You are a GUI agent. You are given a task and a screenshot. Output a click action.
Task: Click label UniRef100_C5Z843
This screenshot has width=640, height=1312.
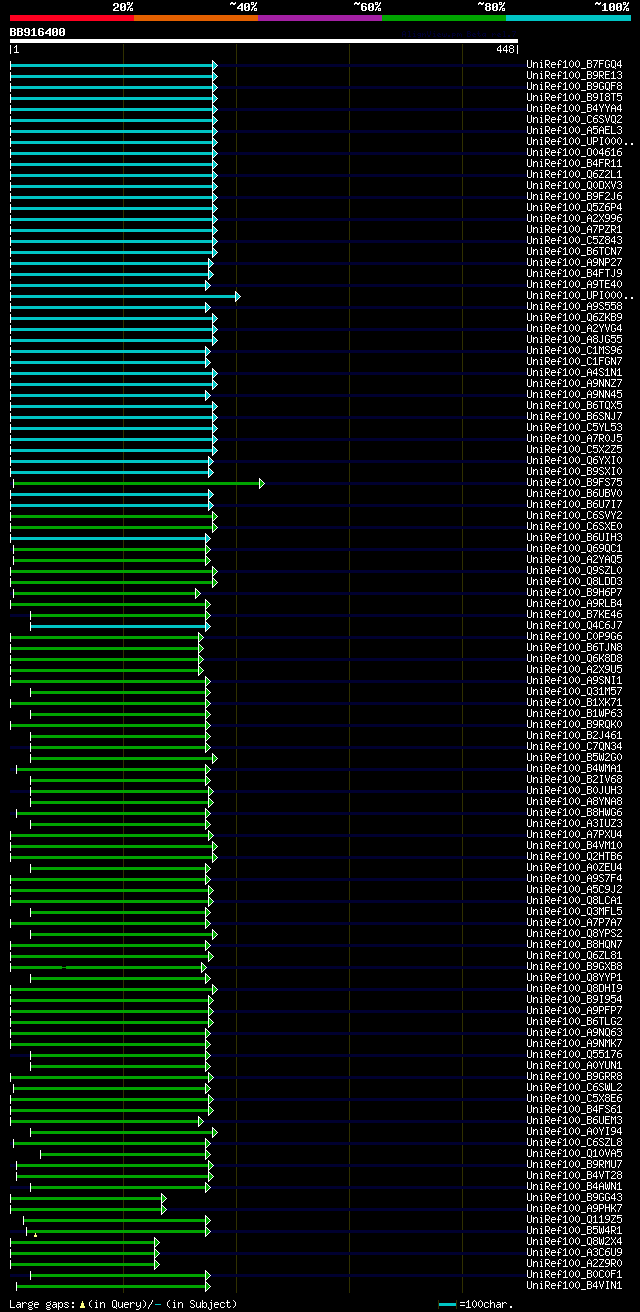click(x=574, y=241)
